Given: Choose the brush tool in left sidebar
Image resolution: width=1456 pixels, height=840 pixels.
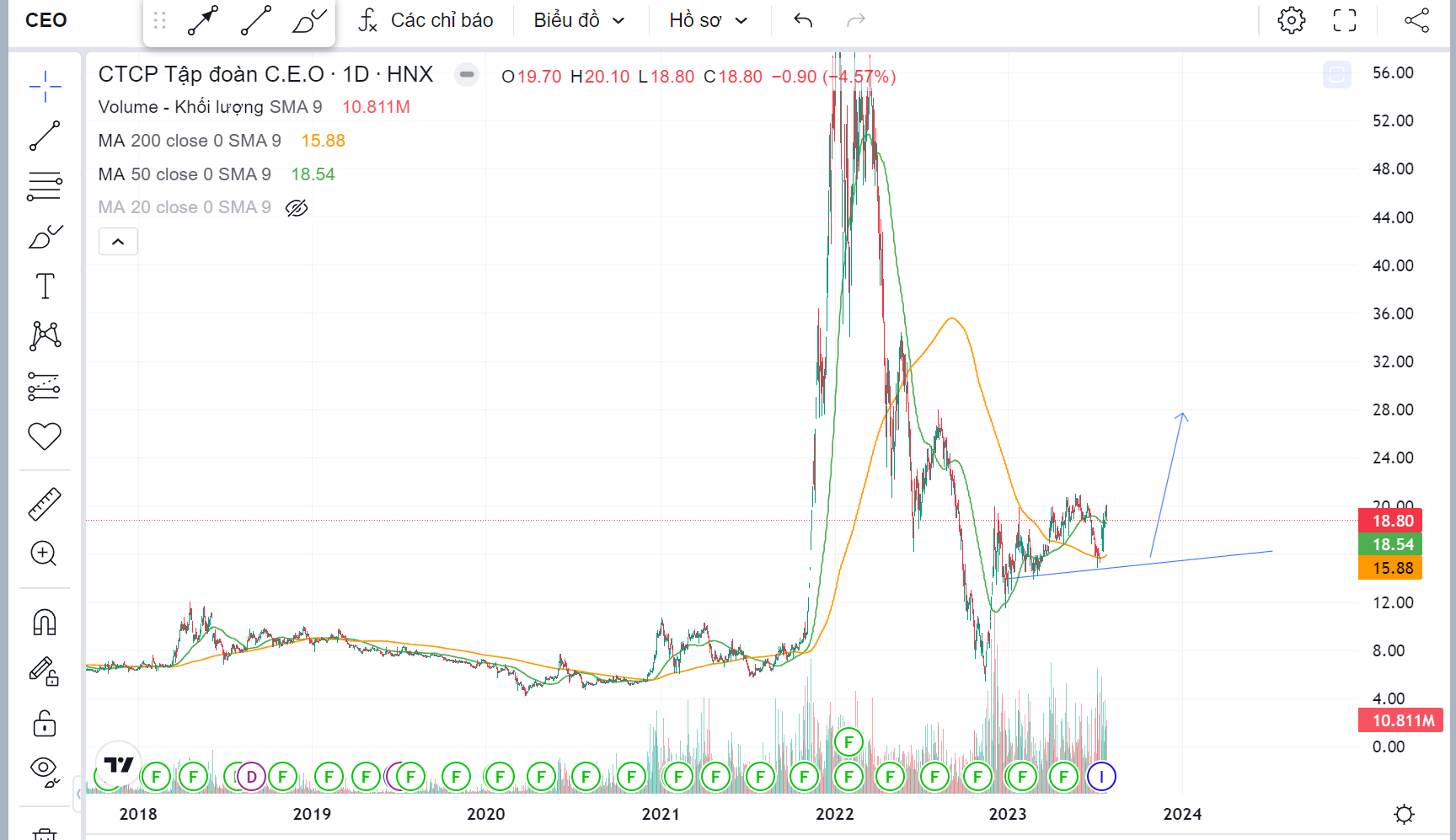Looking at the screenshot, I should [45, 237].
